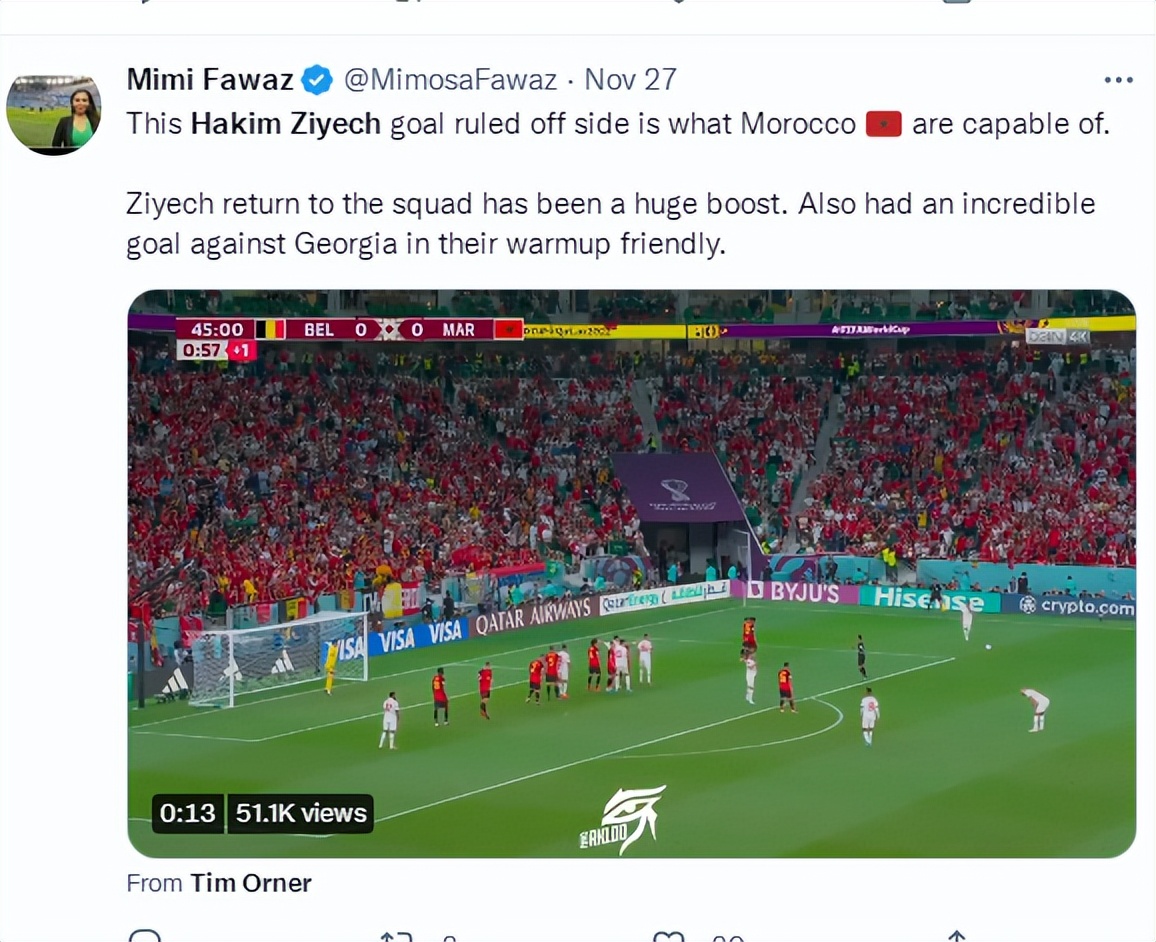
Task: Open the @MimosaFawaz handle
Action: point(450,79)
